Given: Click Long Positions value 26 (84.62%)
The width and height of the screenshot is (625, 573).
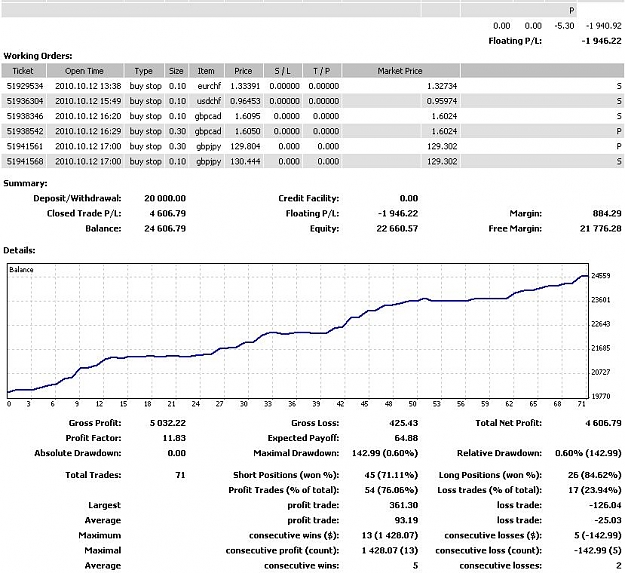Looking at the screenshot, I should tap(595, 475).
